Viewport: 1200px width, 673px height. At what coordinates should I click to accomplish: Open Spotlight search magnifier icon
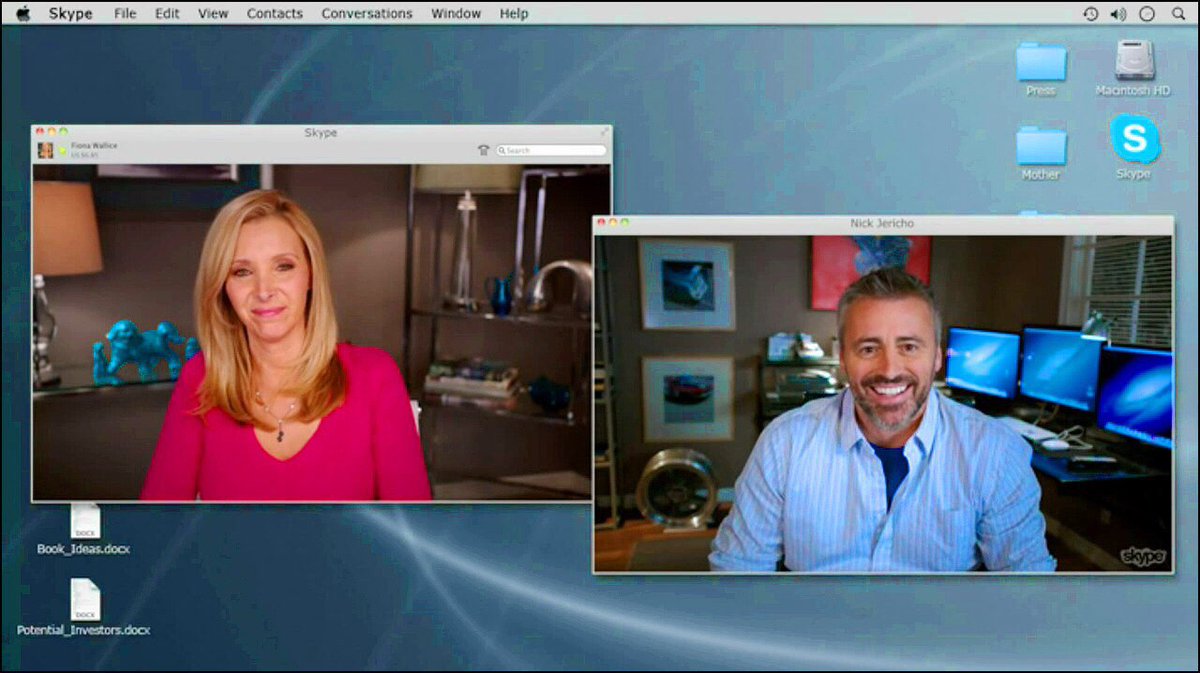click(x=1177, y=14)
